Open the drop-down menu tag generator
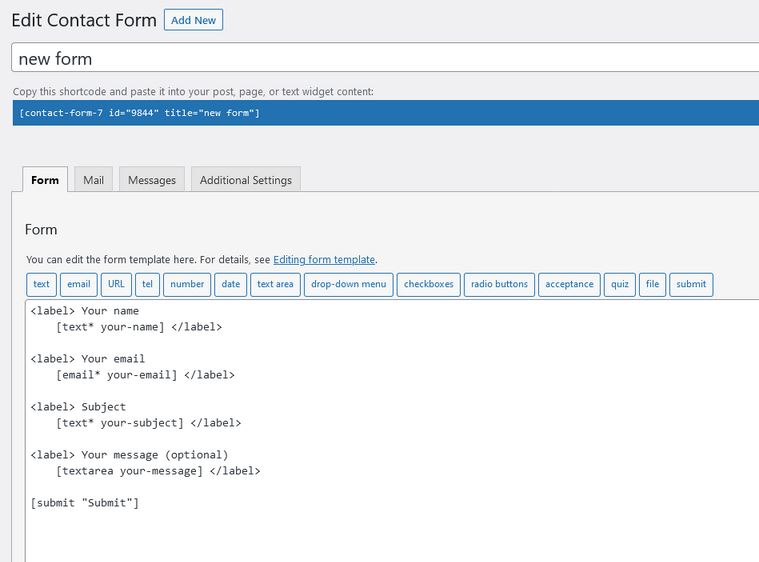 click(x=349, y=284)
